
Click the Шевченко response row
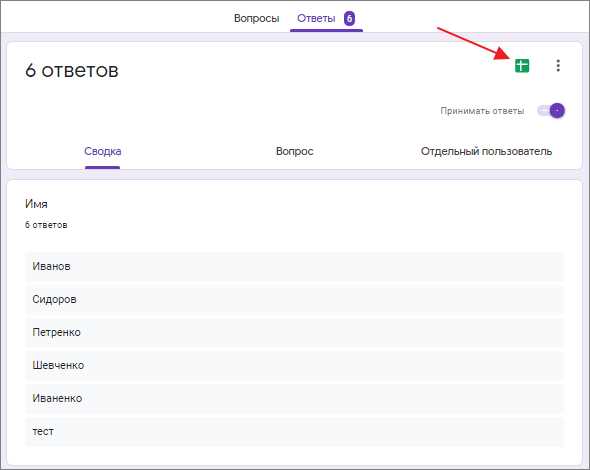[294, 365]
